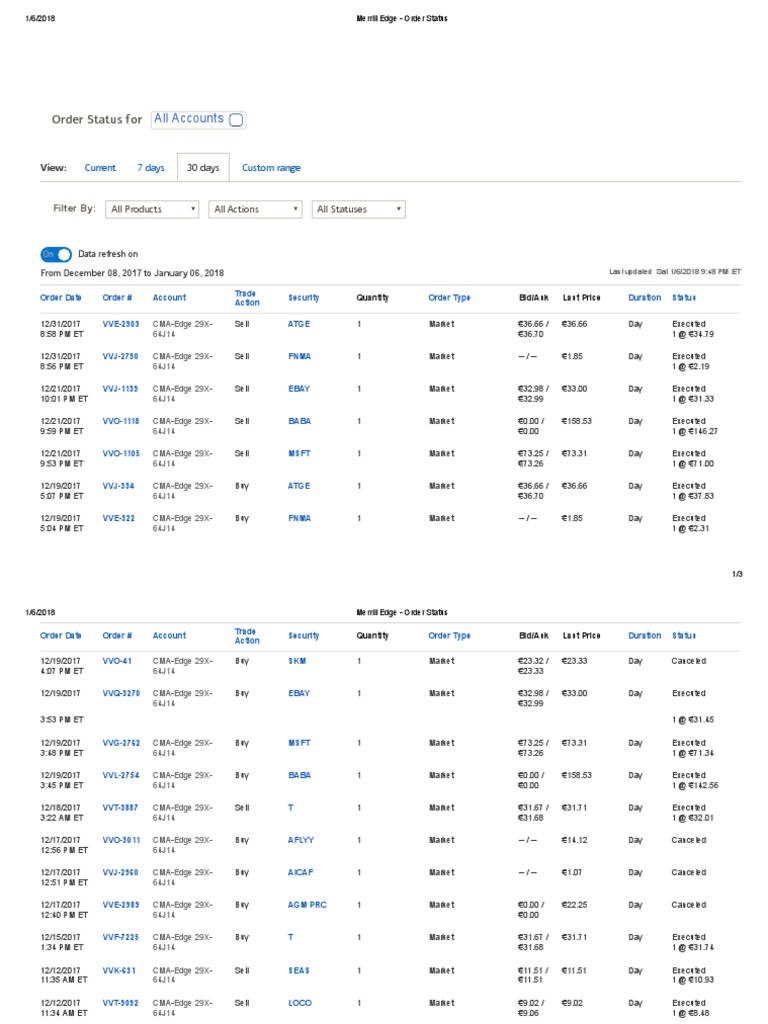Click EBAY in the VVQ-3270 buy row

click(299, 694)
